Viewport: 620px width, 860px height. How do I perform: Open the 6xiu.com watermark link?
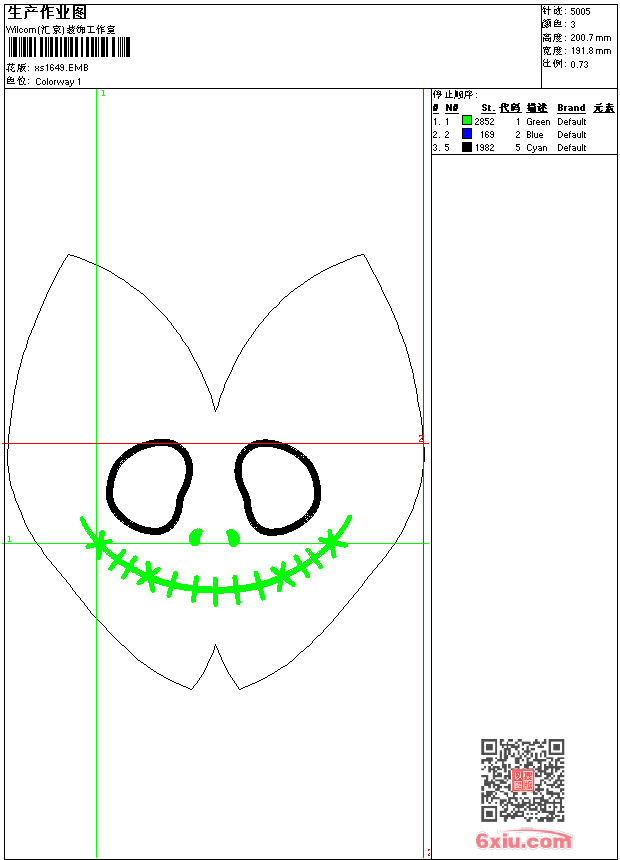click(x=523, y=841)
